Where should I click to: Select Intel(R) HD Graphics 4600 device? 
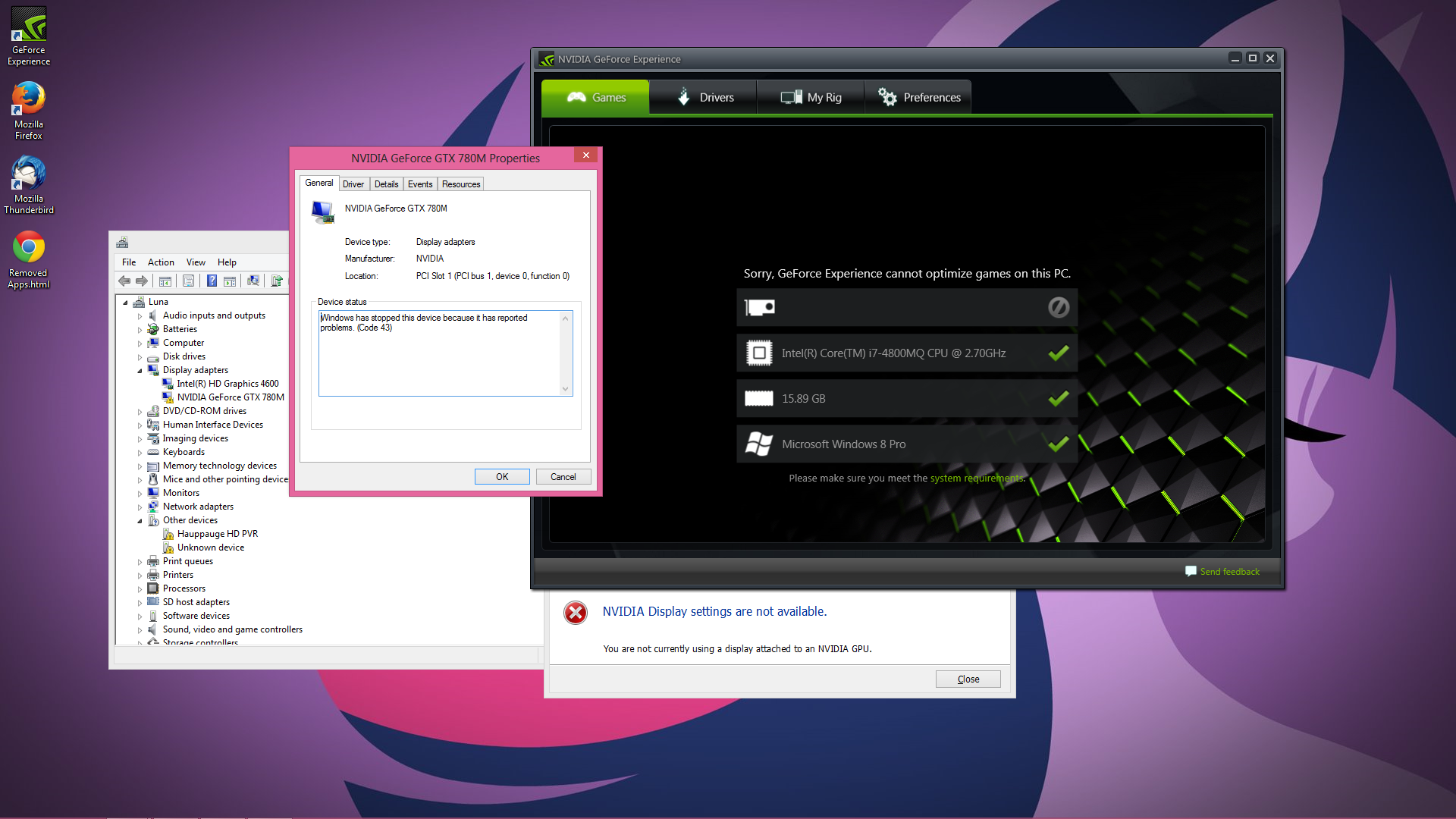[x=228, y=384]
